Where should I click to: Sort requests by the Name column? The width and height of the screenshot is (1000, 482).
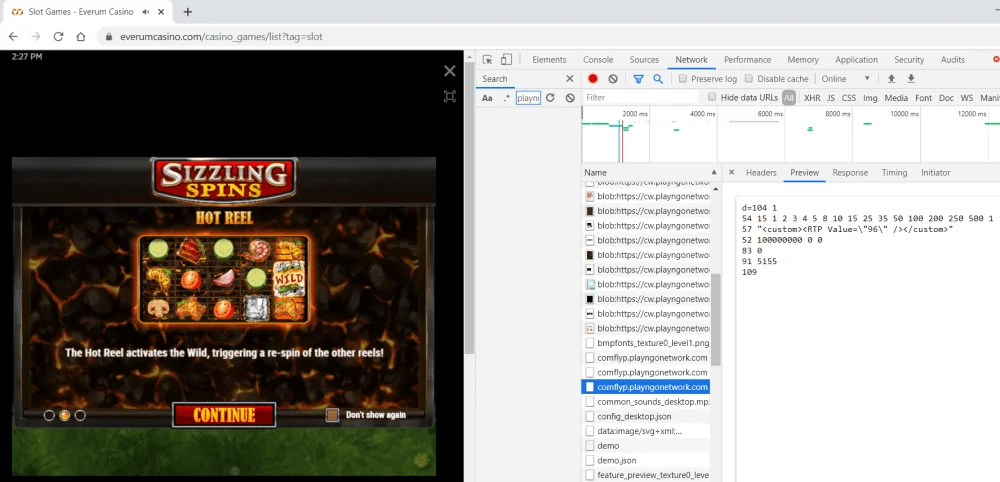click(651, 173)
